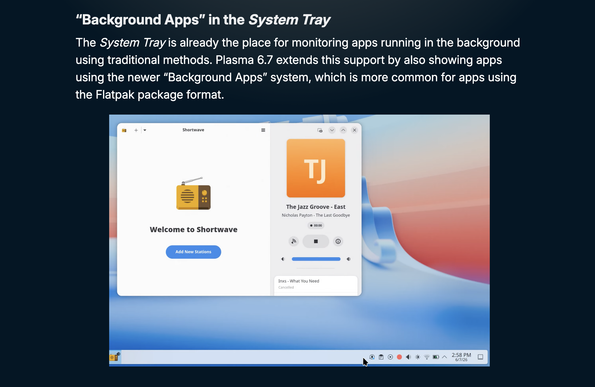Expand hidden tray icons with the up arrow
The height and width of the screenshot is (387, 595).
pos(444,357)
